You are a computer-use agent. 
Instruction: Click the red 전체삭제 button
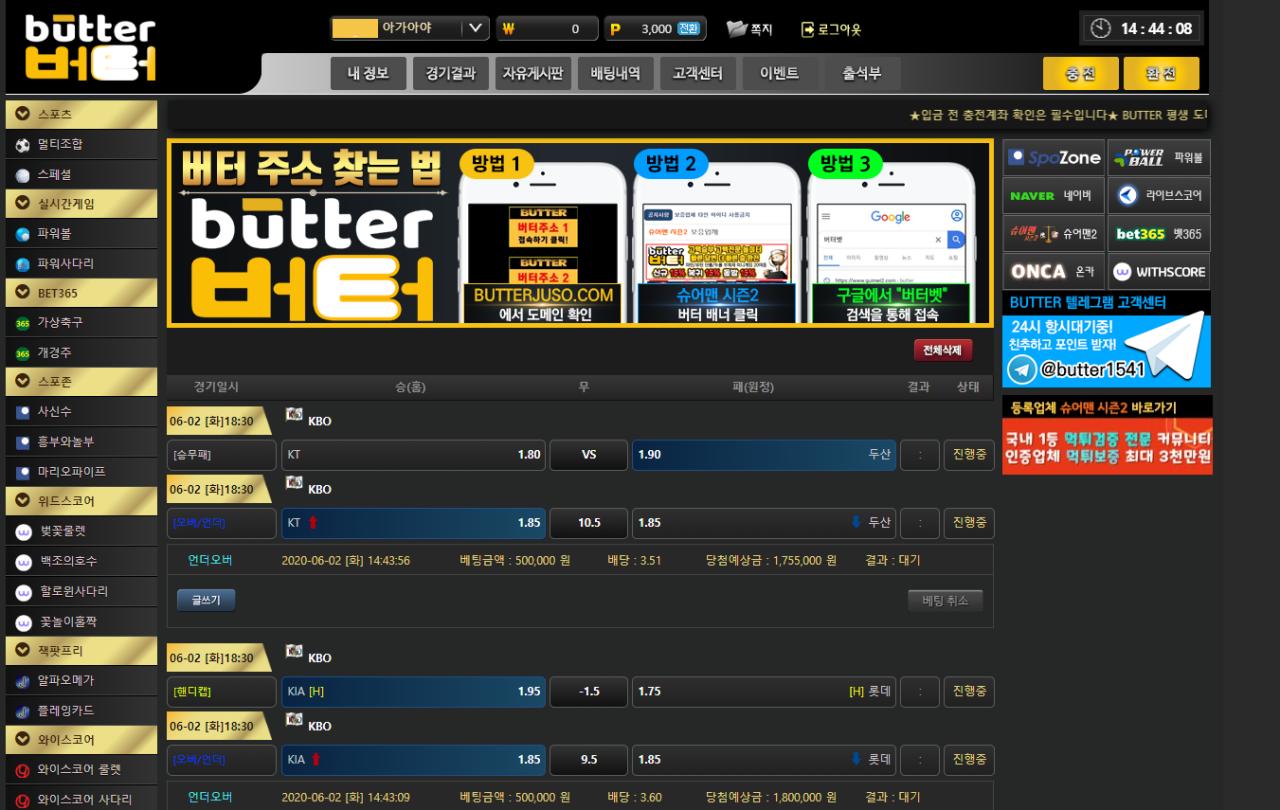point(942,351)
